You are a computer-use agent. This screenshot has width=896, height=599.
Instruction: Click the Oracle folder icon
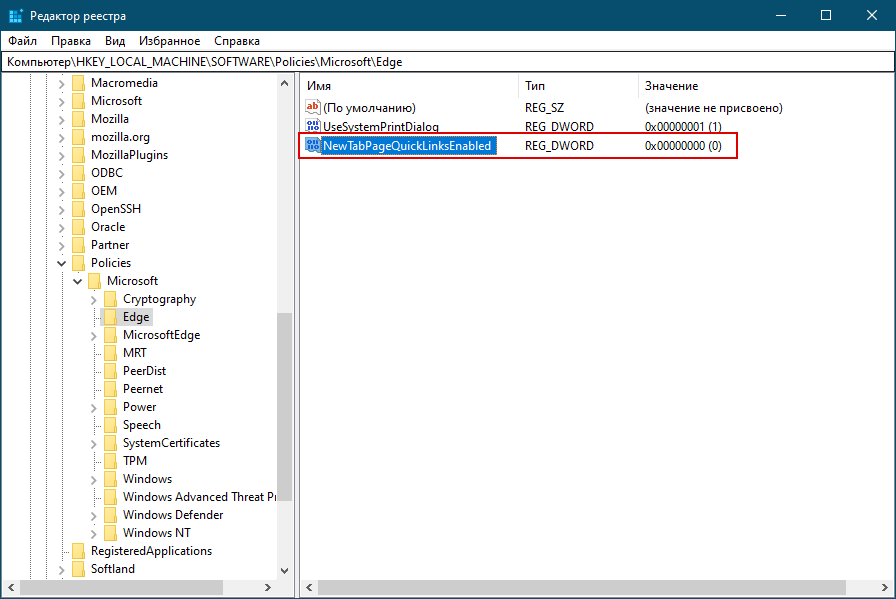pyautogui.click(x=78, y=227)
